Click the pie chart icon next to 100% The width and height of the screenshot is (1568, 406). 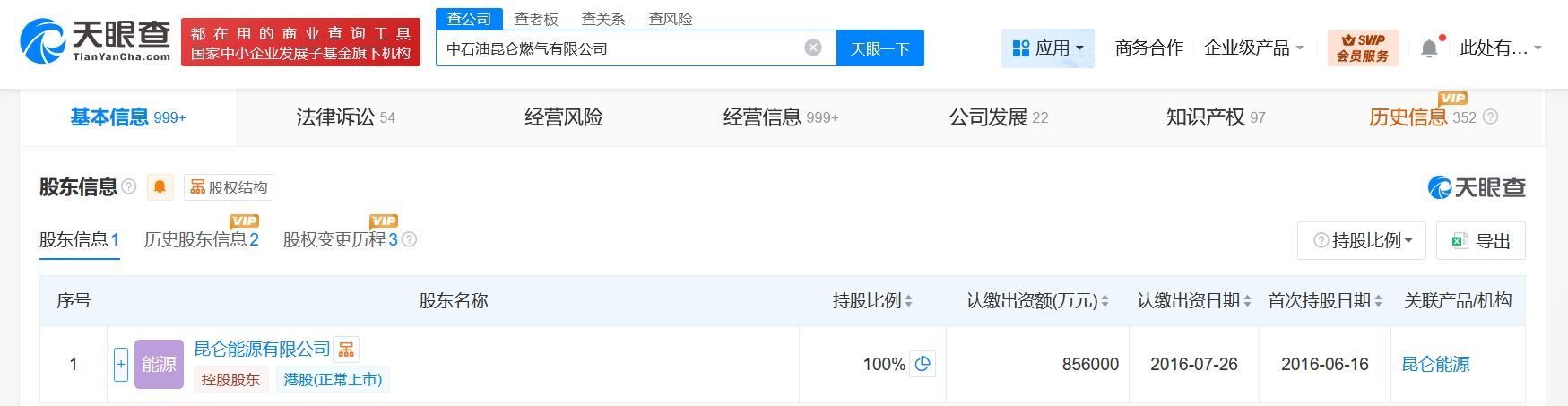(x=923, y=364)
